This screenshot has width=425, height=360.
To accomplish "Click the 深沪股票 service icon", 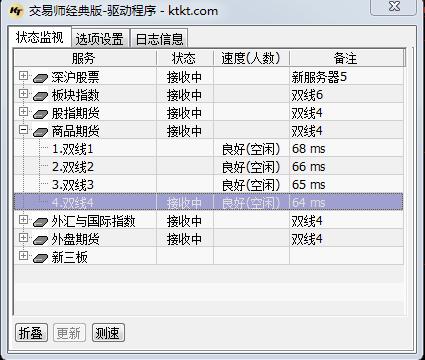I will pyautogui.click(x=41, y=78).
